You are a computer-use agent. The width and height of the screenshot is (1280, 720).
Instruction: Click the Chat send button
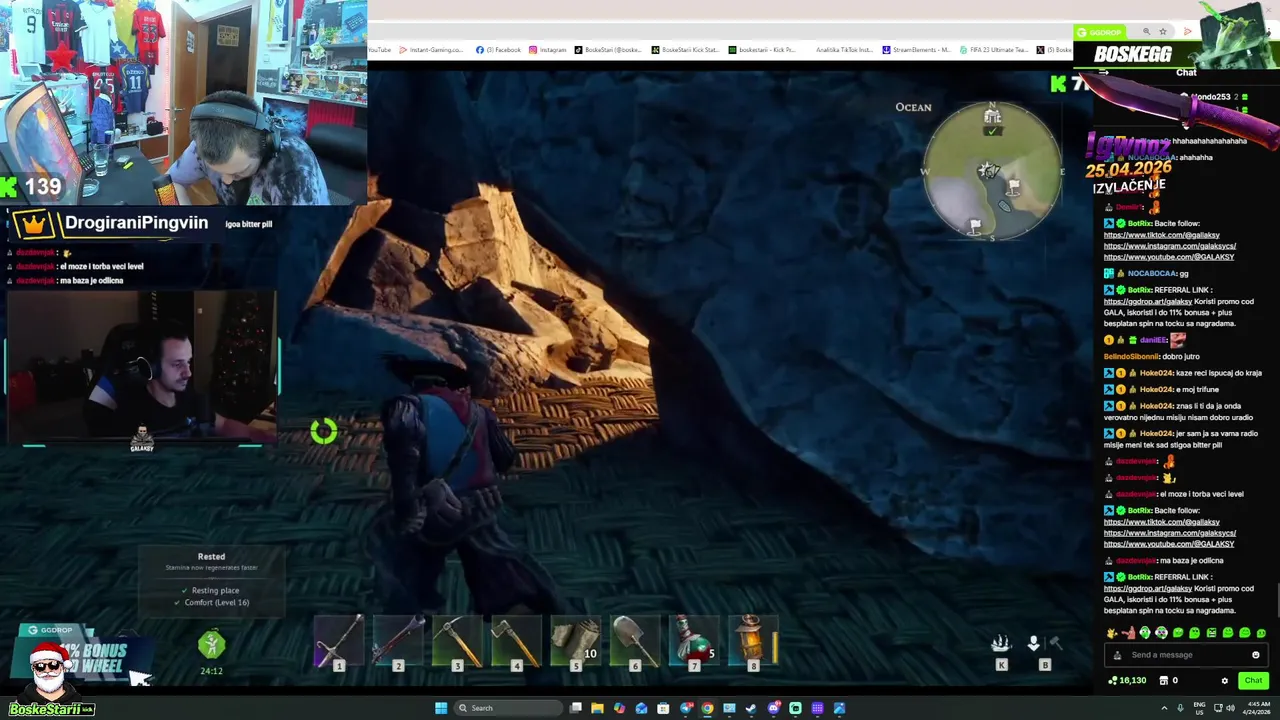click(1253, 681)
